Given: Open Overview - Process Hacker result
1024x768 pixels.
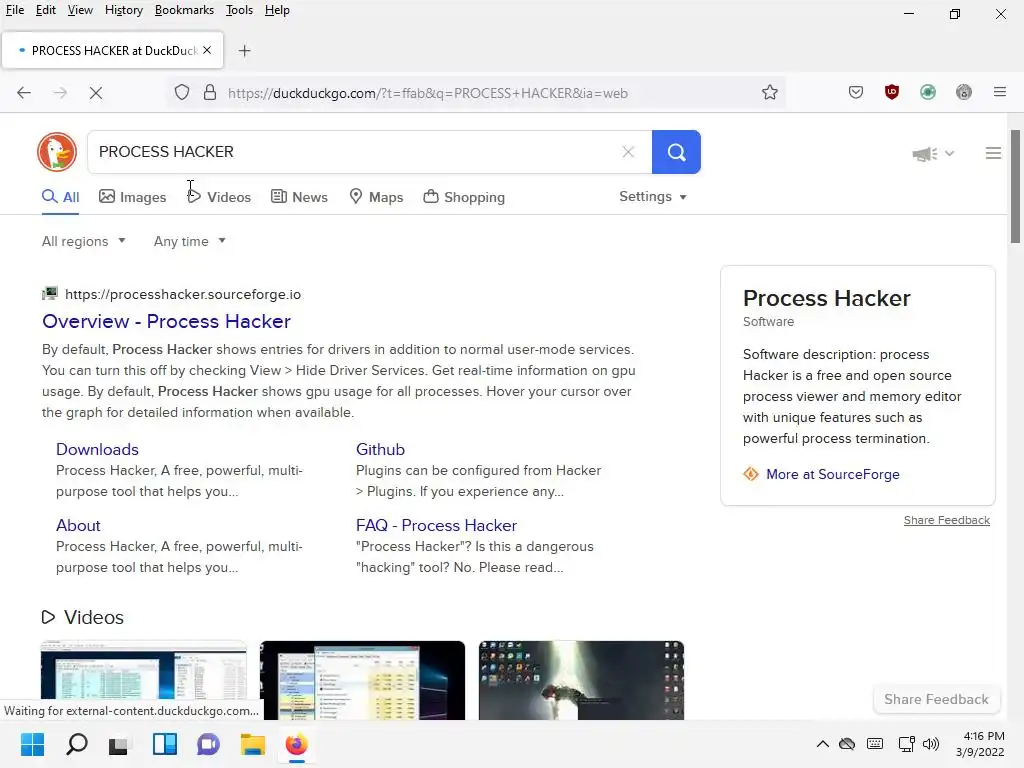Looking at the screenshot, I should (x=167, y=321).
